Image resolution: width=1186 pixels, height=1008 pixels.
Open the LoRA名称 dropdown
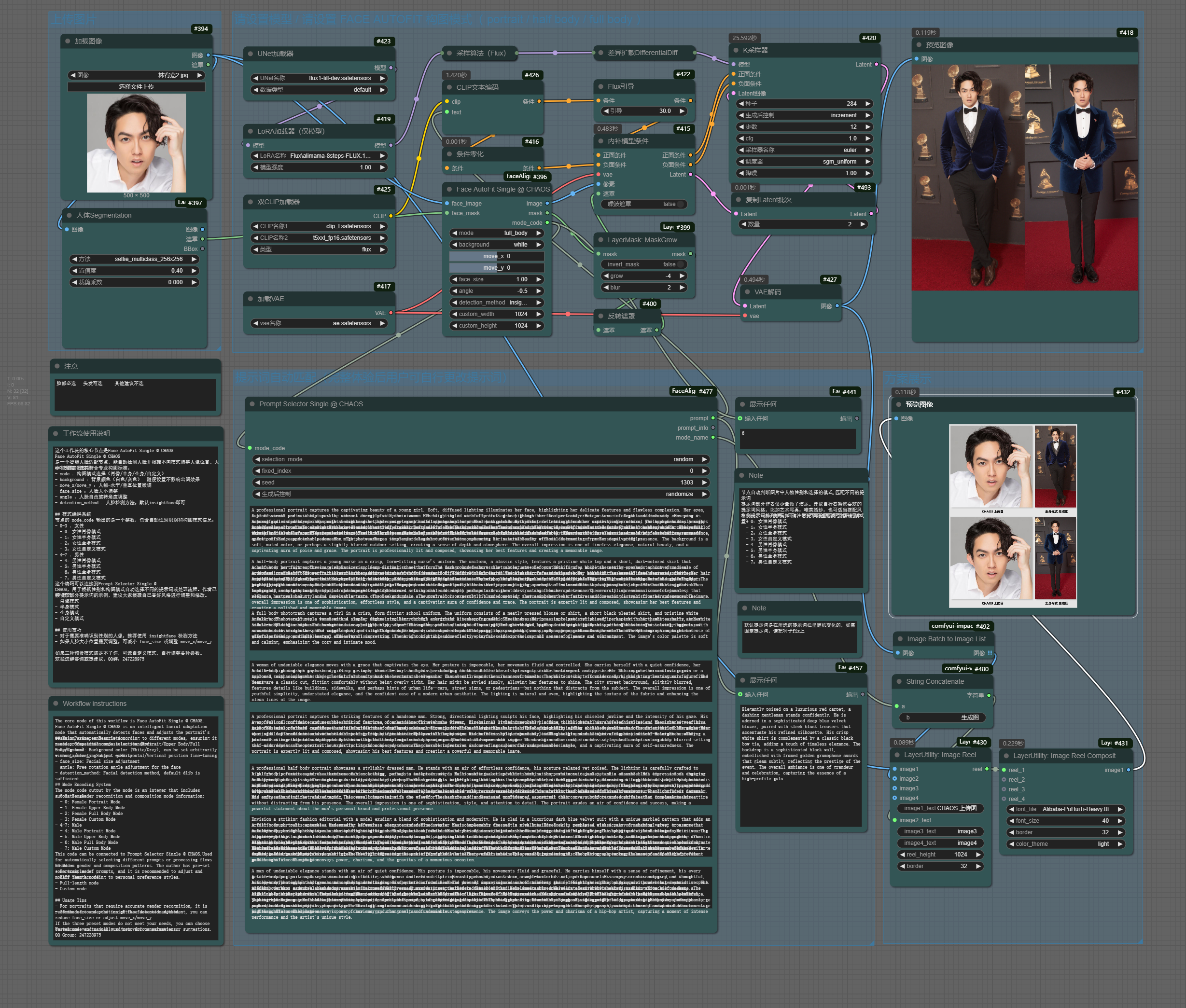(319, 156)
